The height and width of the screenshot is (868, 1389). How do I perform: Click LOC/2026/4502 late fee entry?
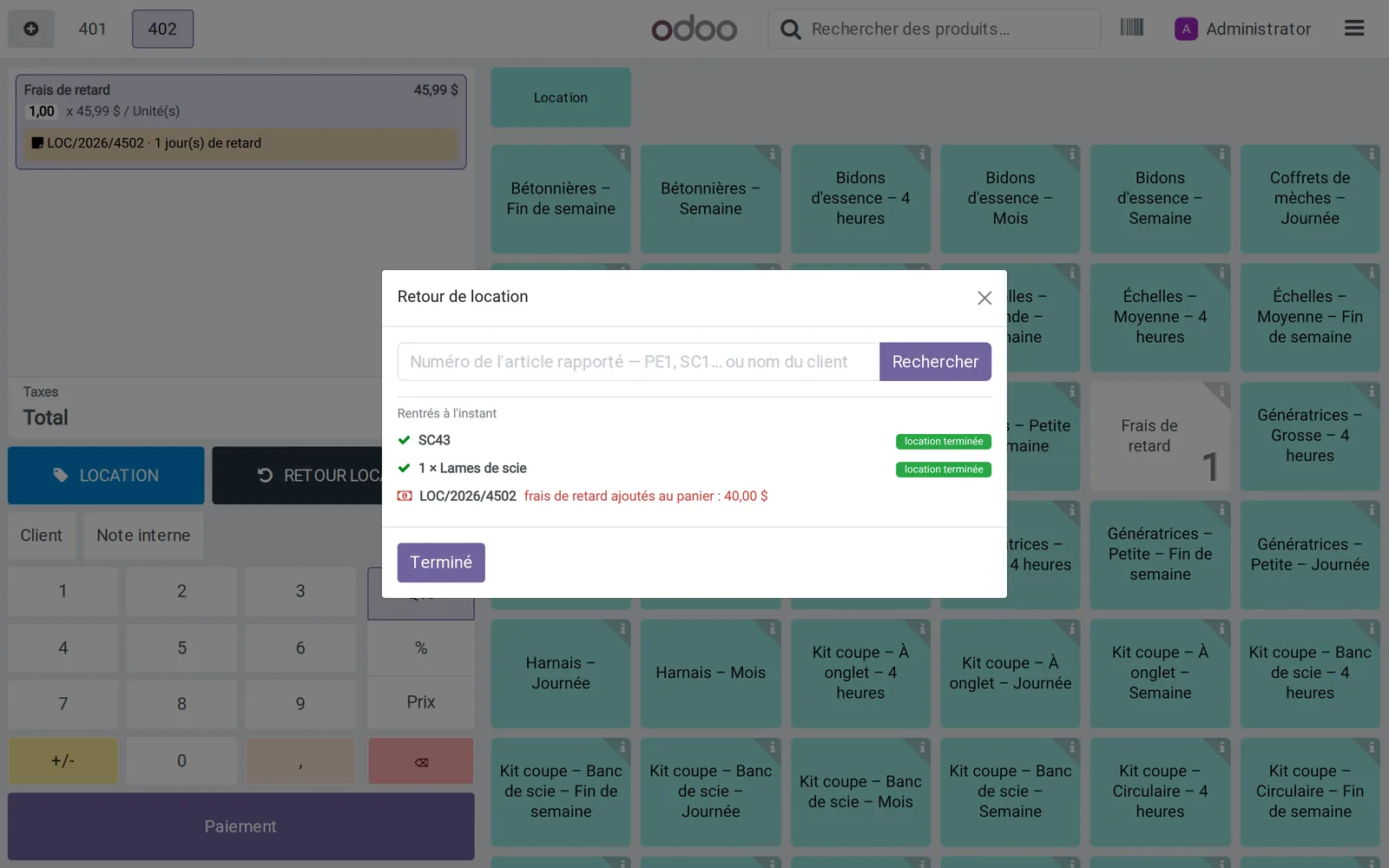click(x=694, y=496)
